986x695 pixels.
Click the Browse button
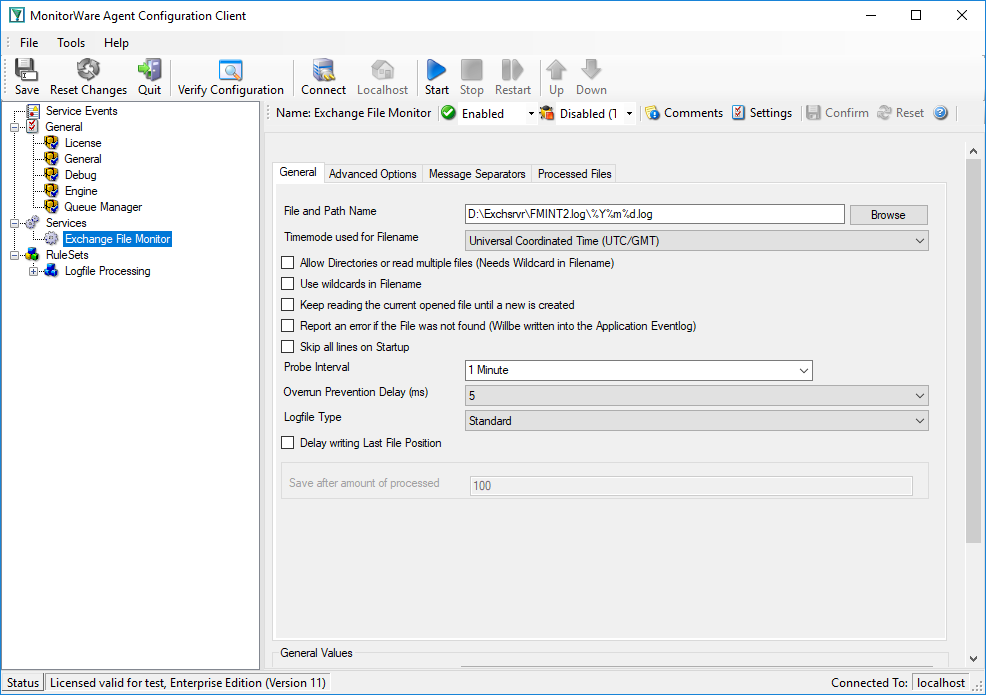[x=888, y=215]
